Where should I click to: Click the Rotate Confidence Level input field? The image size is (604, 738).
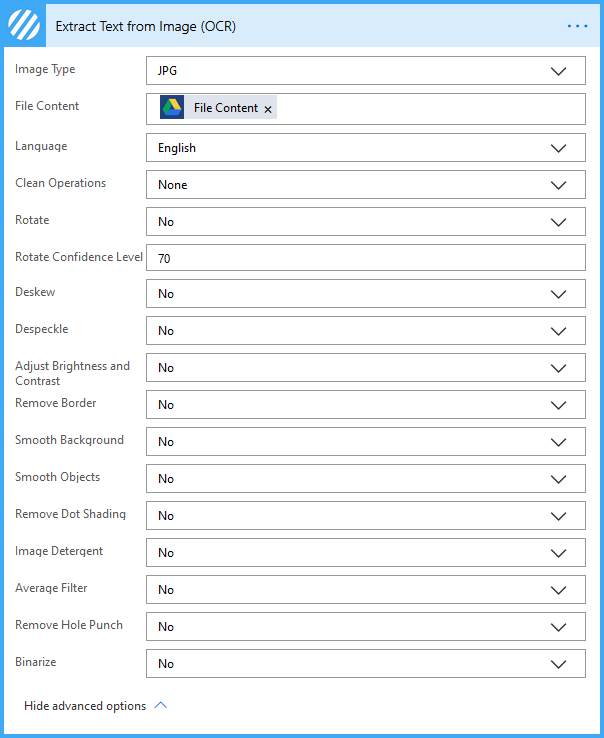click(x=366, y=257)
